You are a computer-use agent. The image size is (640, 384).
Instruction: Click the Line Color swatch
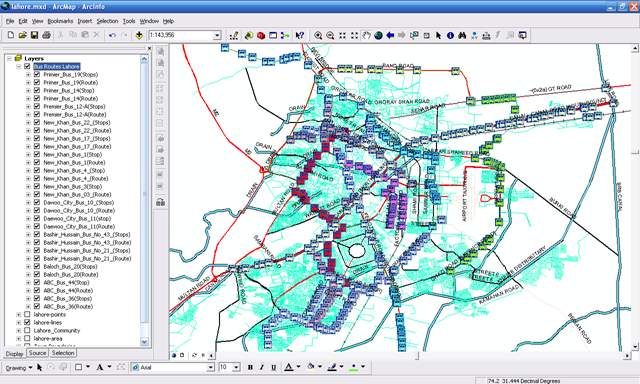coord(332,367)
